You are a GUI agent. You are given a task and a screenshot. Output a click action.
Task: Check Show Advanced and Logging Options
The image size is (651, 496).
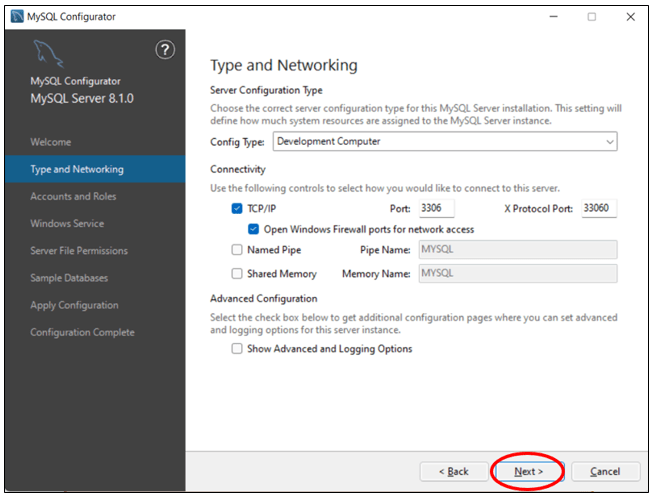click(237, 349)
